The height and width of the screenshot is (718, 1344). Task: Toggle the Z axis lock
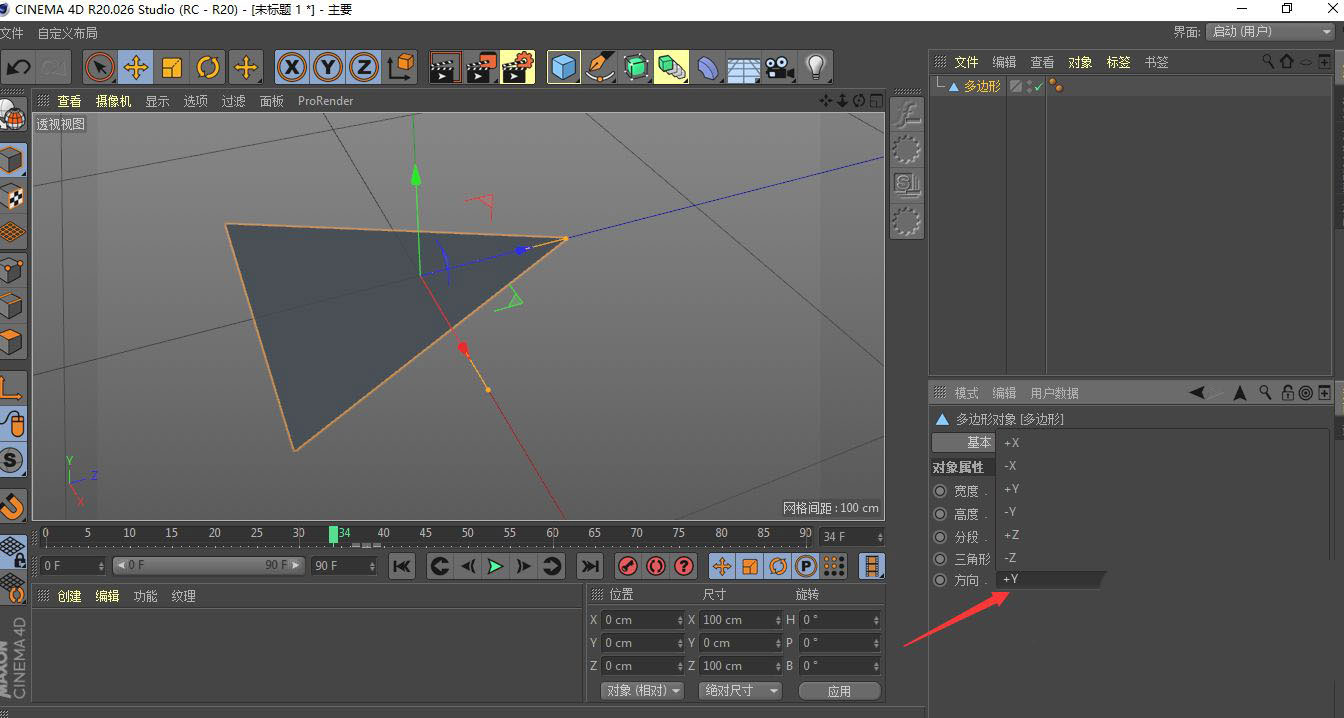[363, 67]
